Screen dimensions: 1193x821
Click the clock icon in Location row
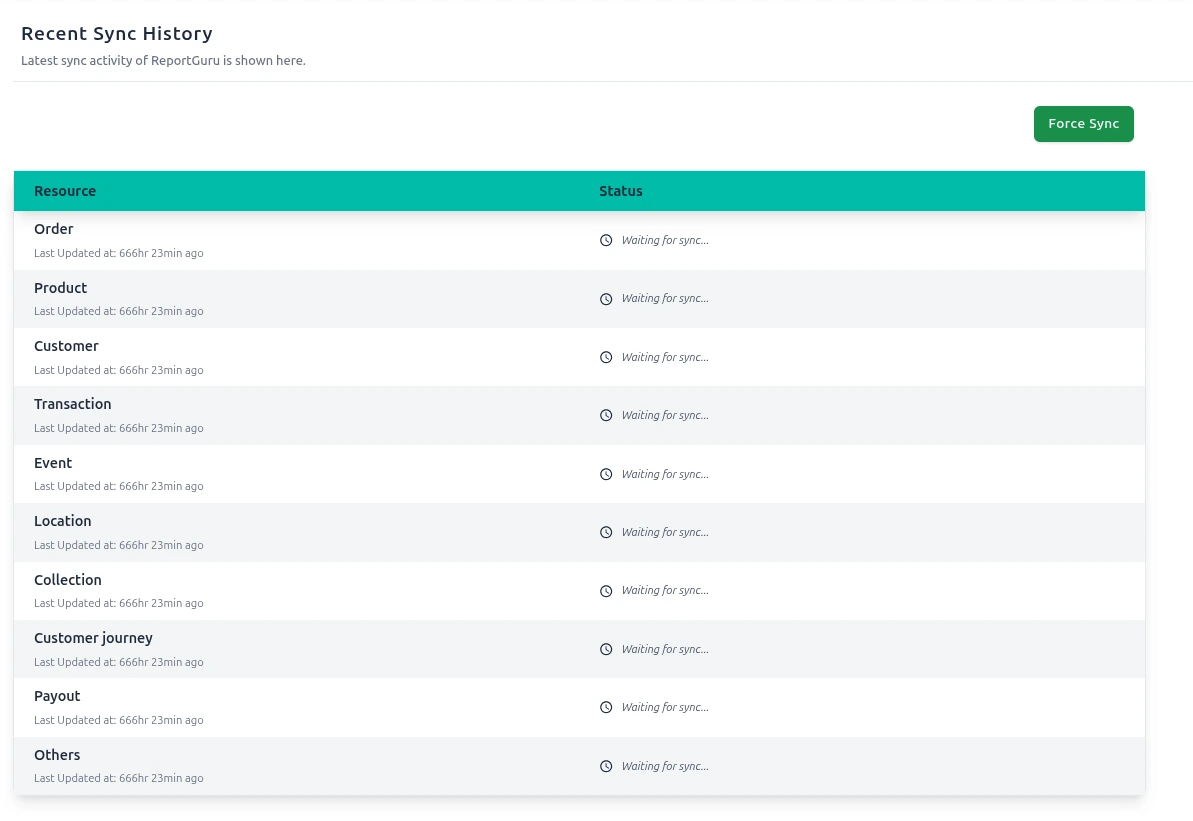point(606,532)
